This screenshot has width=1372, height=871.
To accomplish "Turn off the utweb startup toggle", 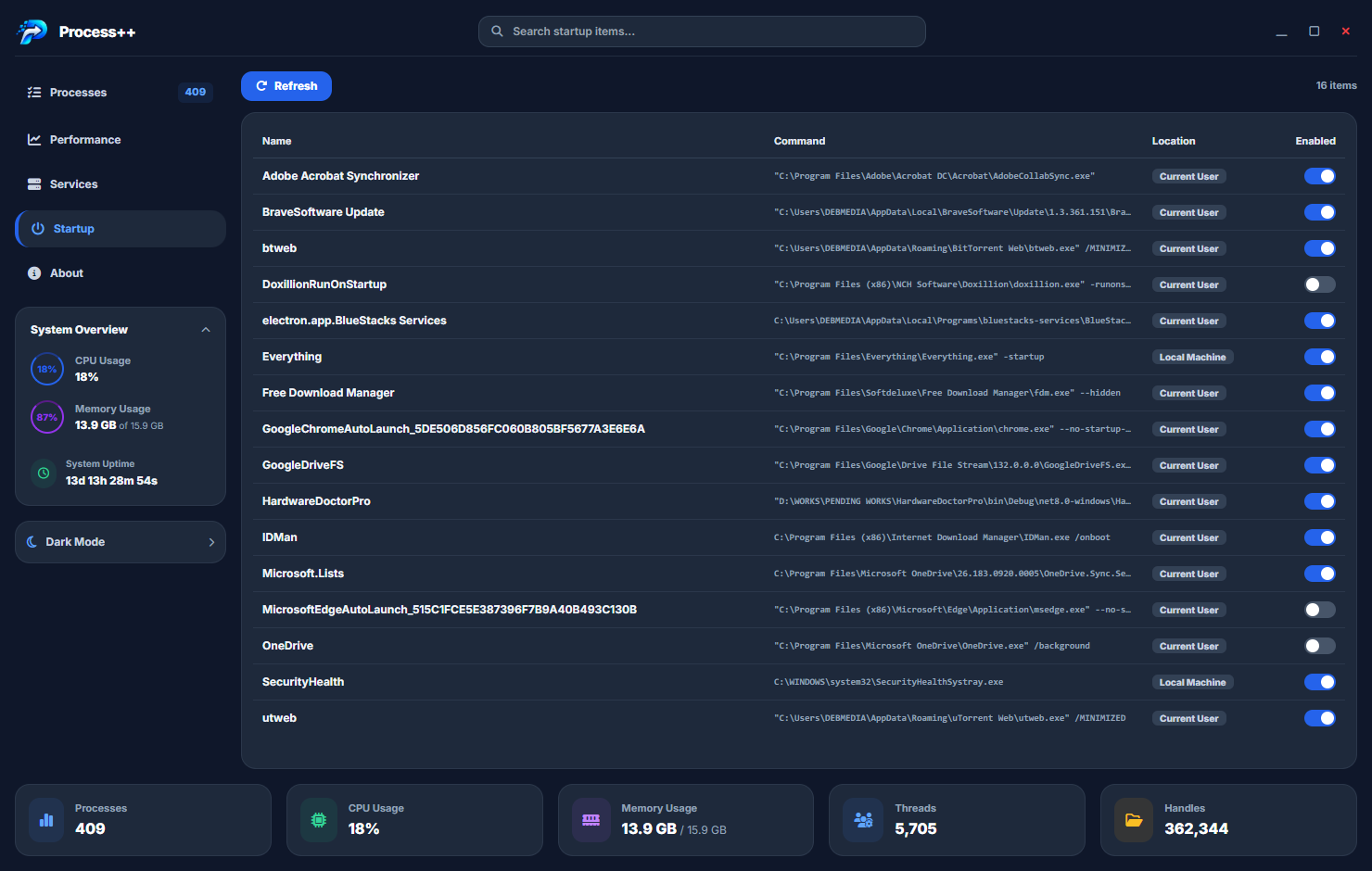I will (1320, 718).
